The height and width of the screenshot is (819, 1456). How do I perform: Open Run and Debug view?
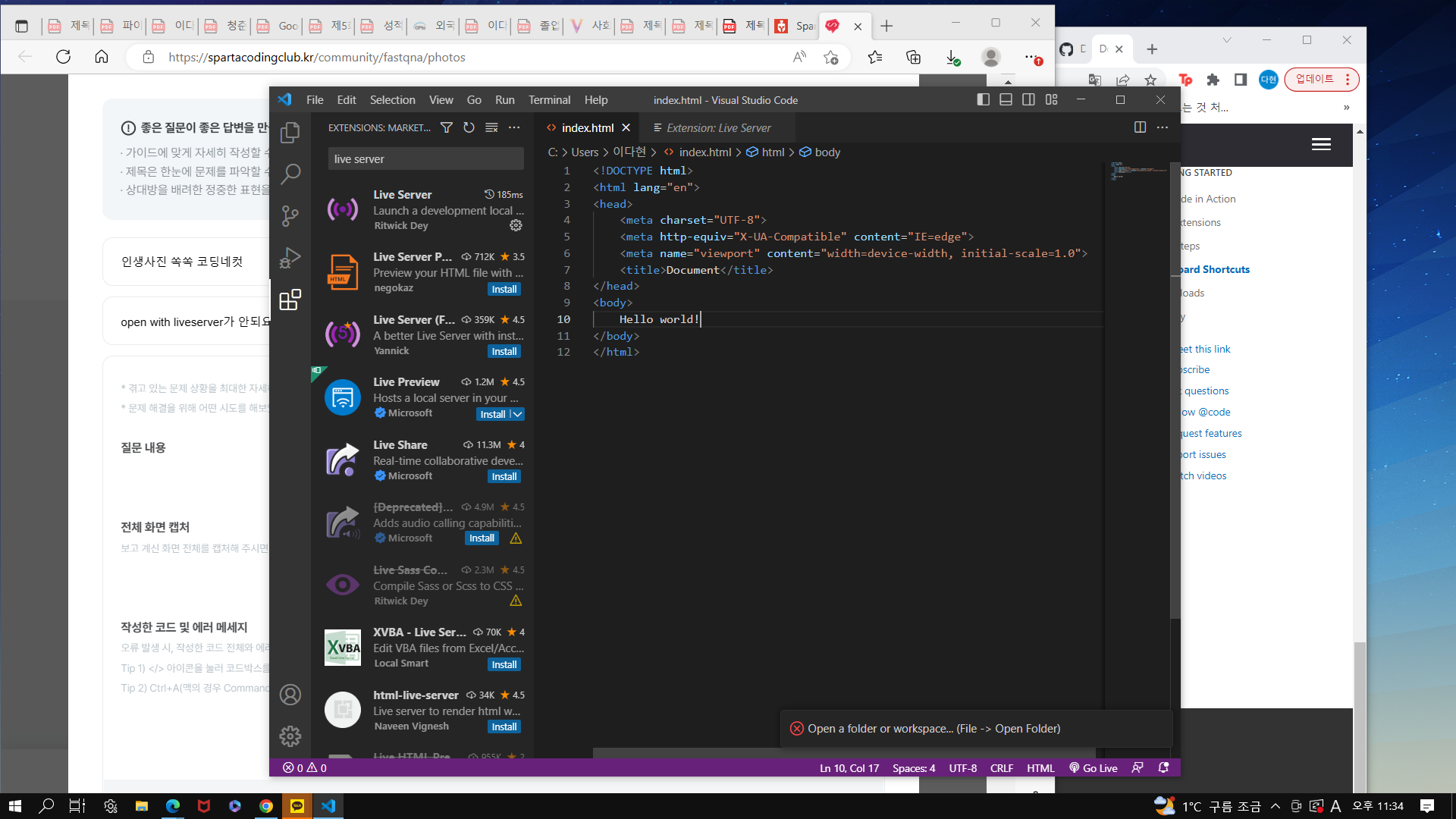pyautogui.click(x=290, y=258)
